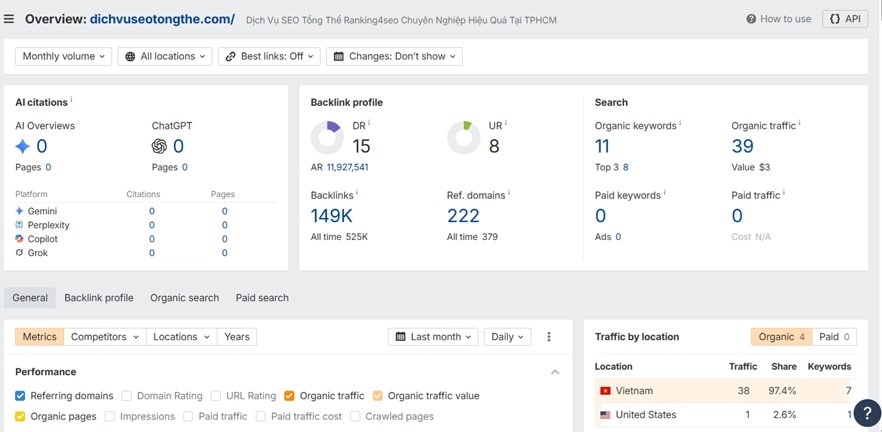The width and height of the screenshot is (882, 432).
Task: Click the globe icon in All locations
Action: [130, 56]
